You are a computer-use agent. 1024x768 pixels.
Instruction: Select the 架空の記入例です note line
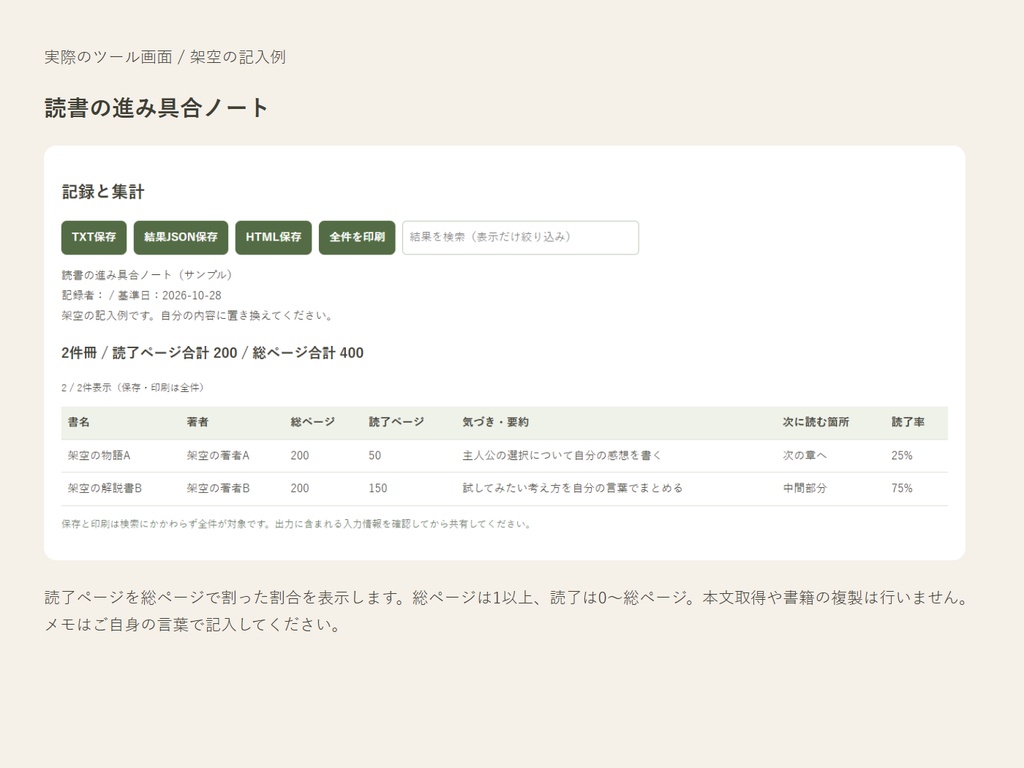(x=198, y=315)
